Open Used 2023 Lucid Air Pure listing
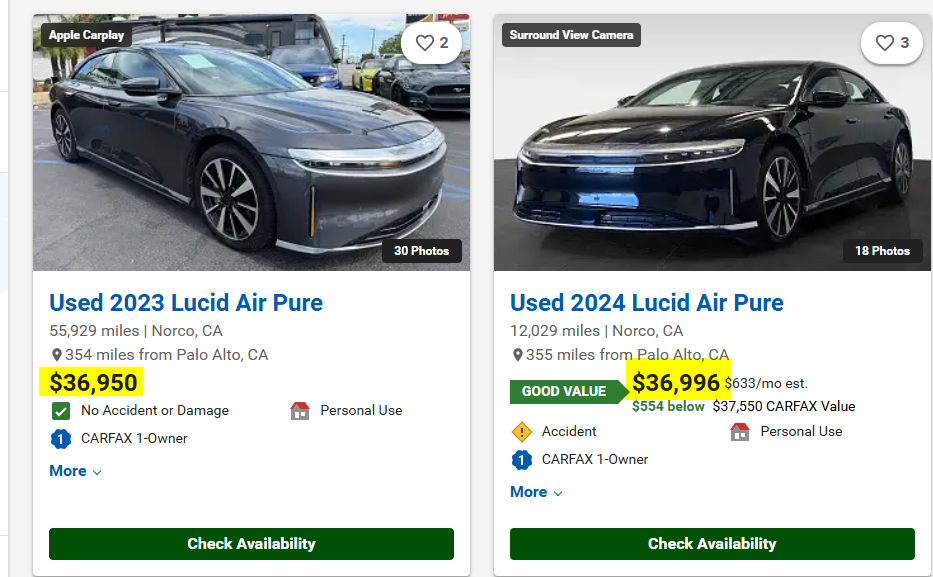Screen dimensions: 933x577 click(186, 303)
